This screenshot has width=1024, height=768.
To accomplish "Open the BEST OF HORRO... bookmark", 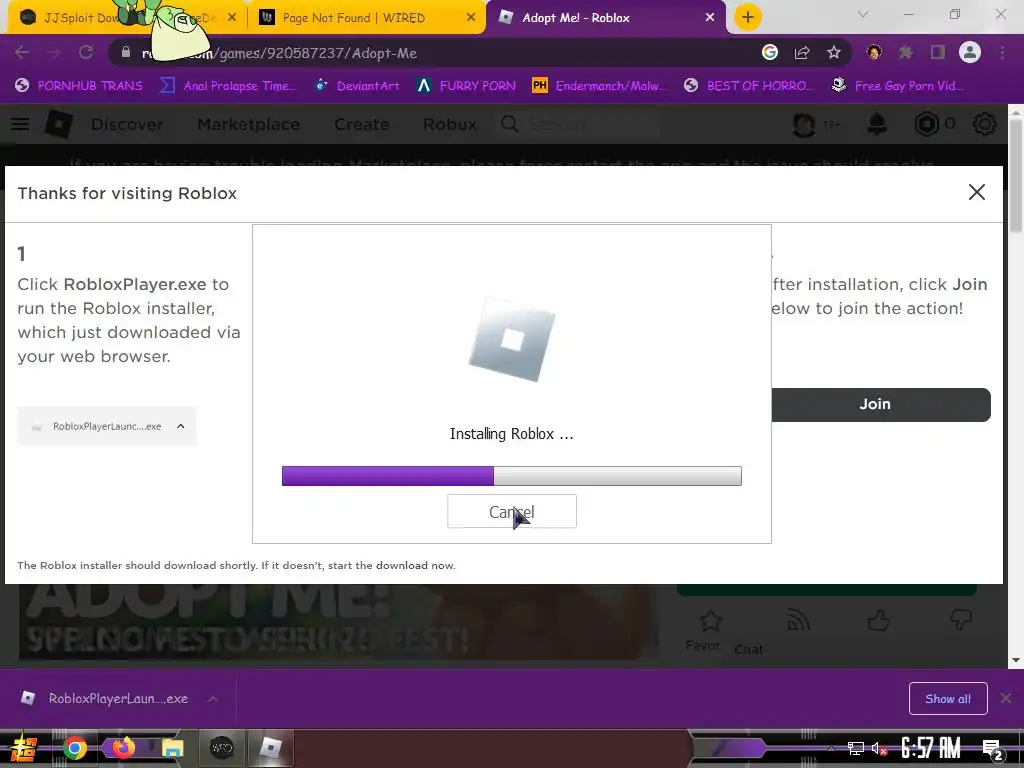I will (748, 86).
